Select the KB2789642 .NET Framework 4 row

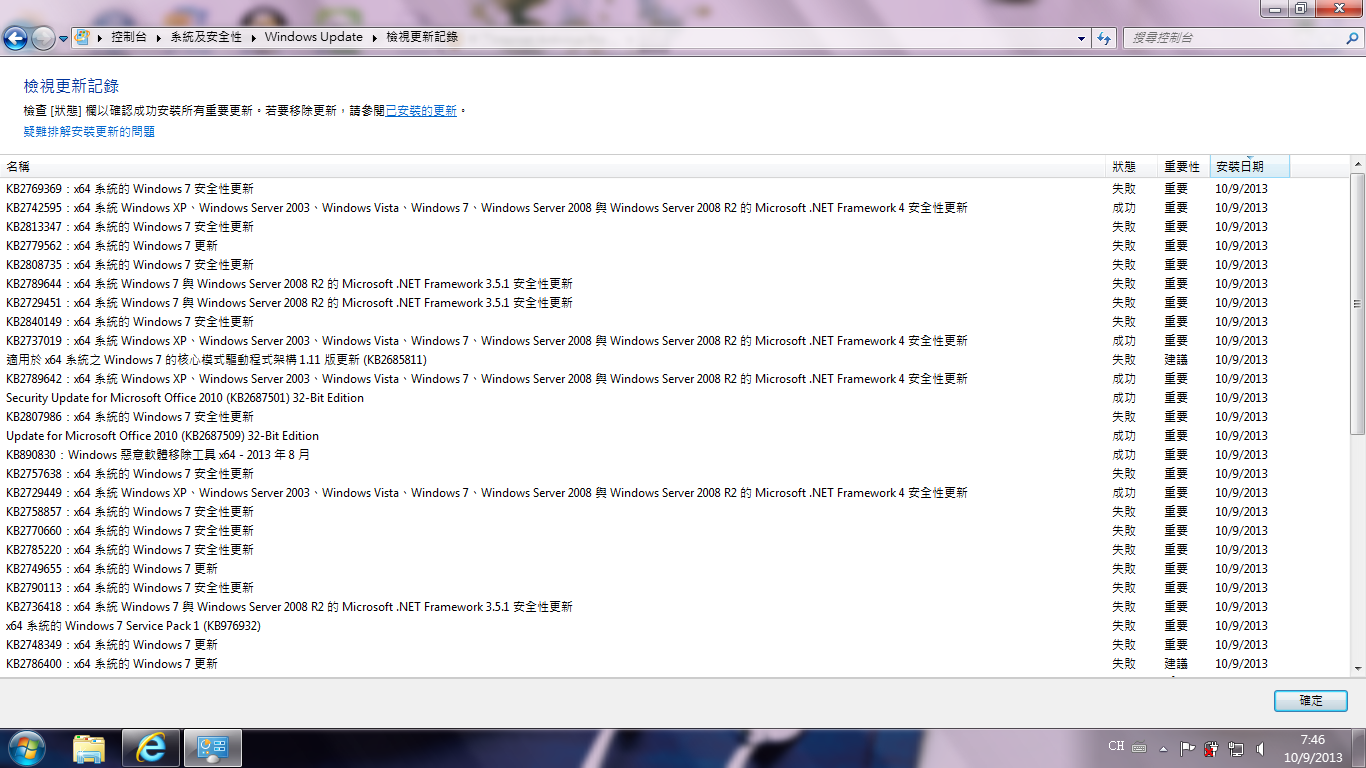click(675, 378)
